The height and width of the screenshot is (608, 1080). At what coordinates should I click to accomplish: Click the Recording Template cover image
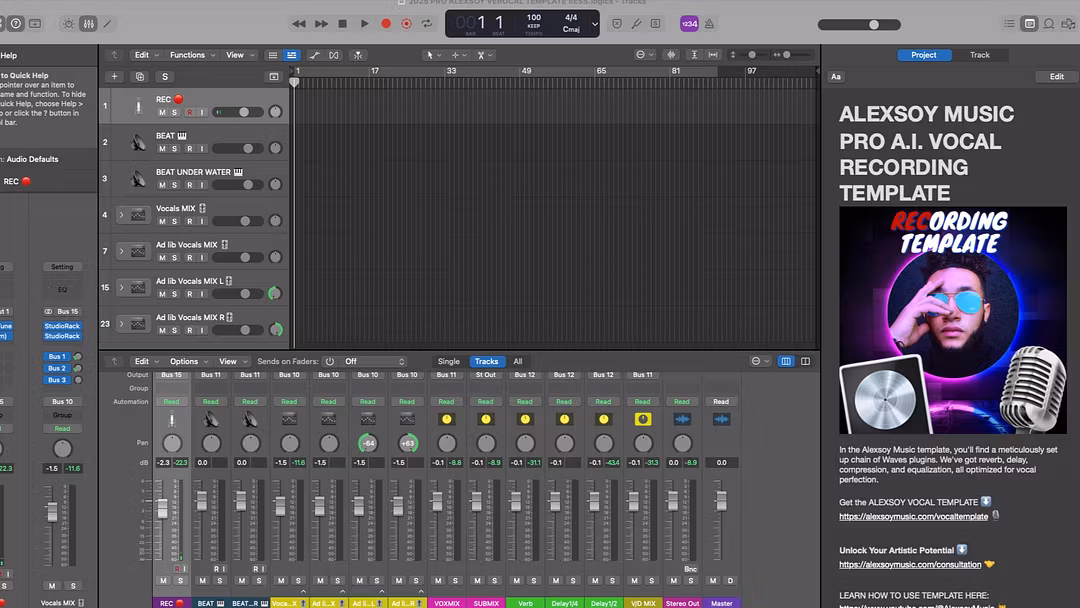click(x=953, y=320)
